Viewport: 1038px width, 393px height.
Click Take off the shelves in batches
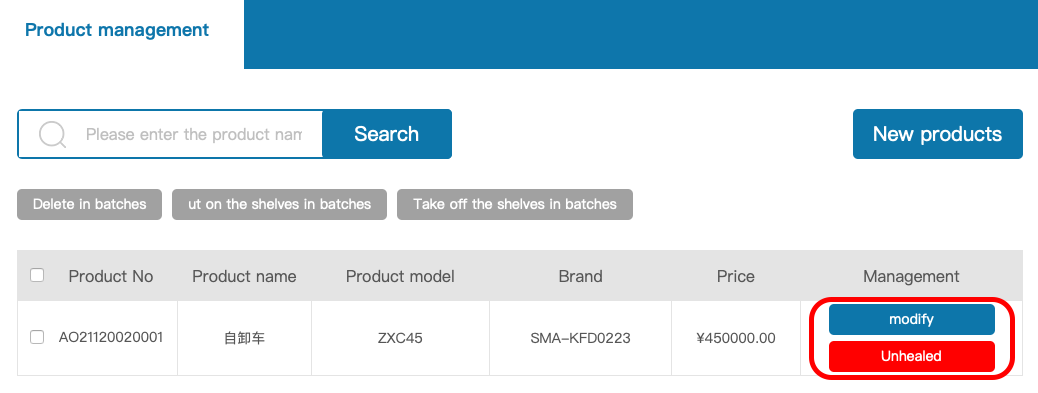pyautogui.click(x=515, y=204)
